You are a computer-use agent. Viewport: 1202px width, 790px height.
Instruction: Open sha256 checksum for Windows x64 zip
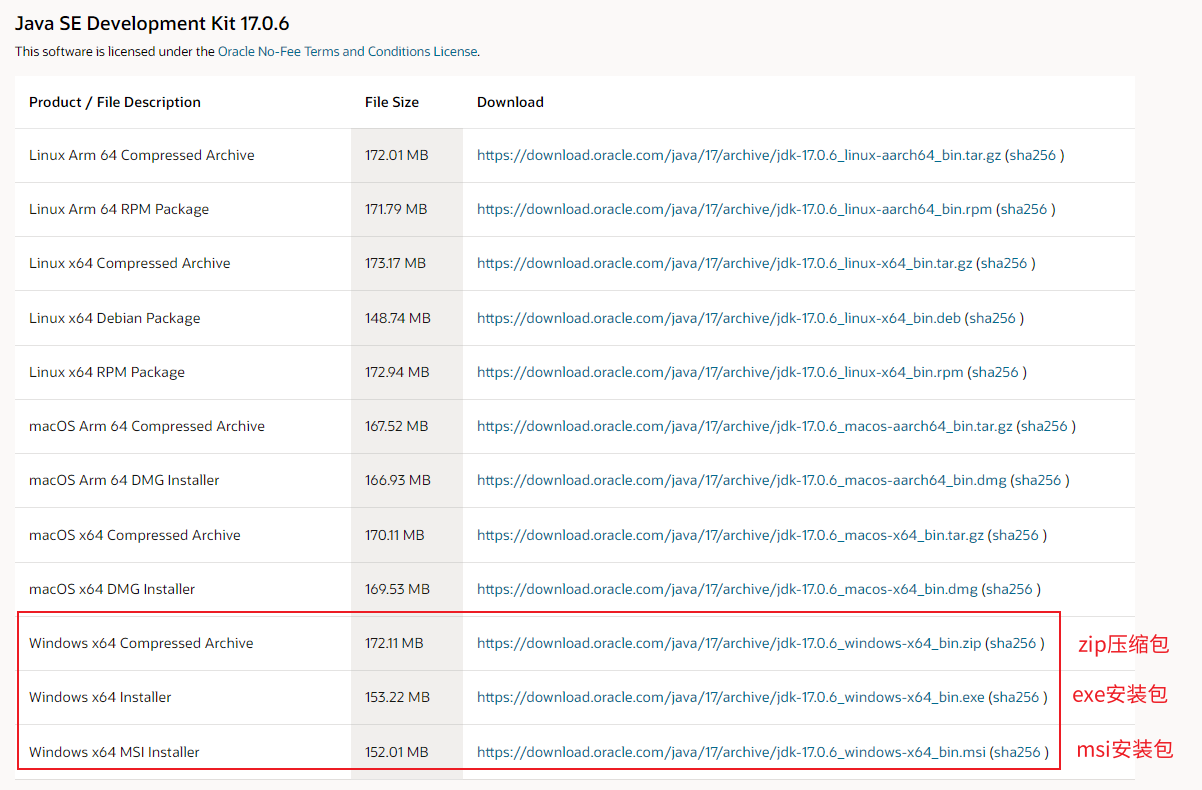click(x=1013, y=643)
